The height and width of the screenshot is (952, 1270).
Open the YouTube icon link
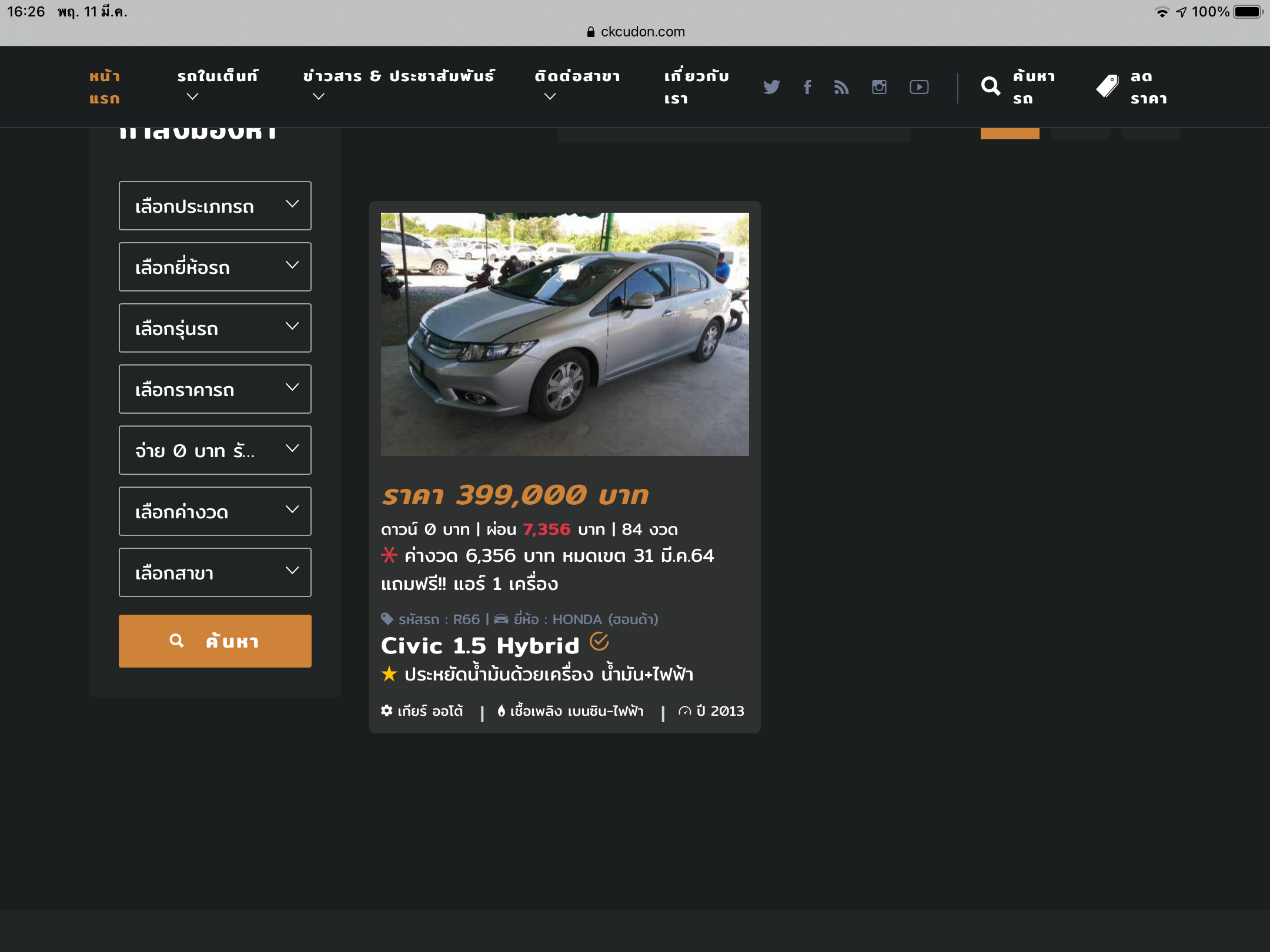[x=919, y=87]
